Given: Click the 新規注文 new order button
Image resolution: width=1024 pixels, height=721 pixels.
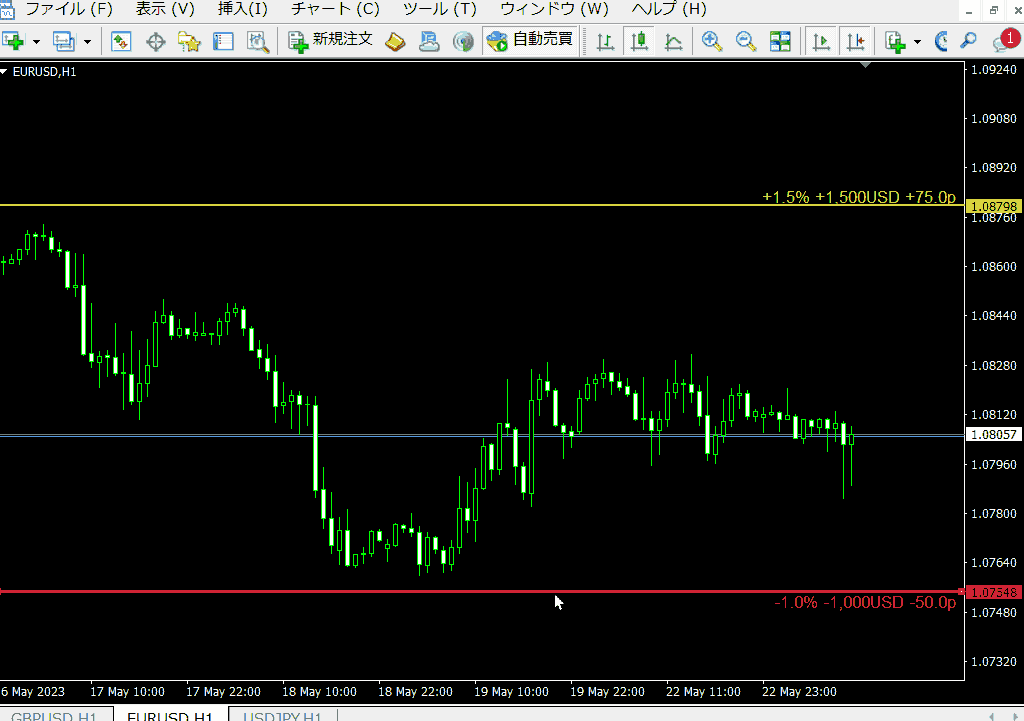Looking at the screenshot, I should pos(331,41).
